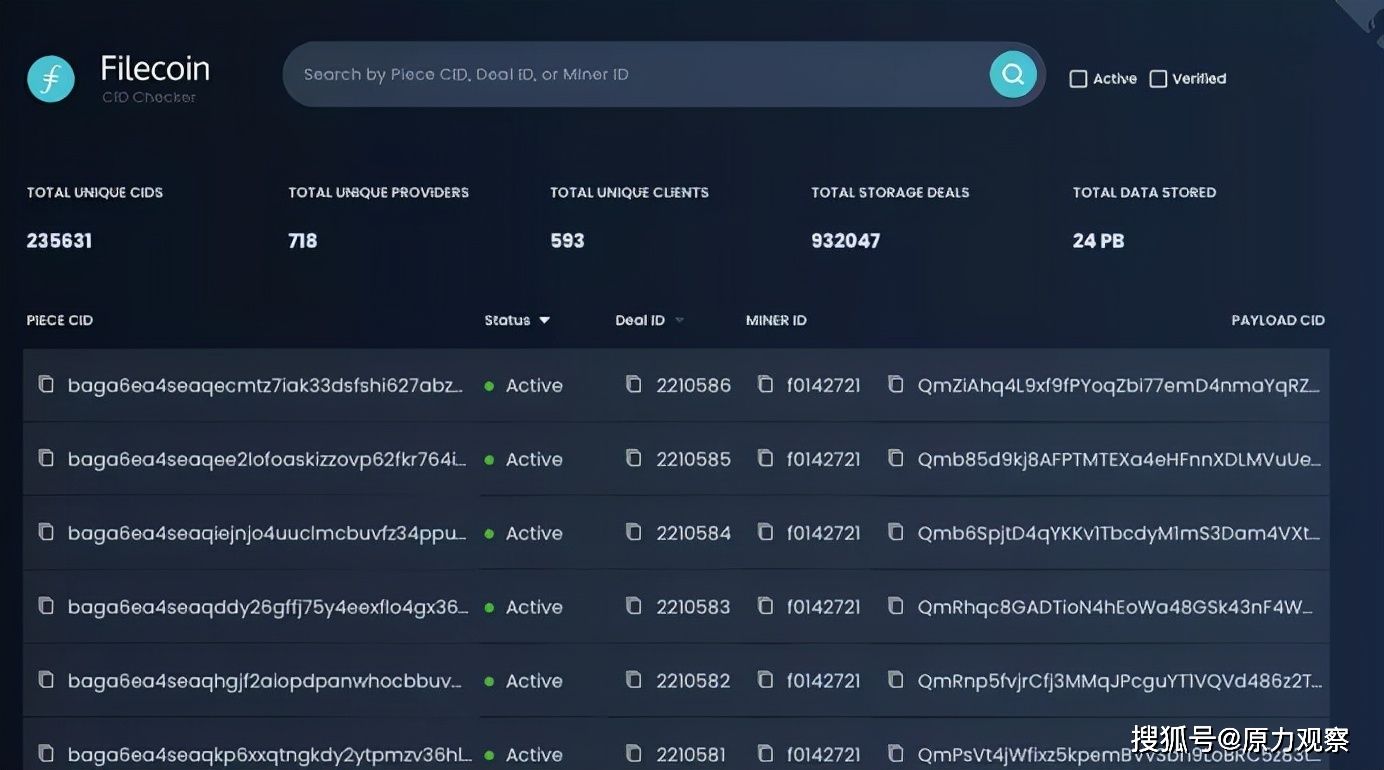Click the total storage deals value 932047
1384x770 pixels.
pos(846,241)
